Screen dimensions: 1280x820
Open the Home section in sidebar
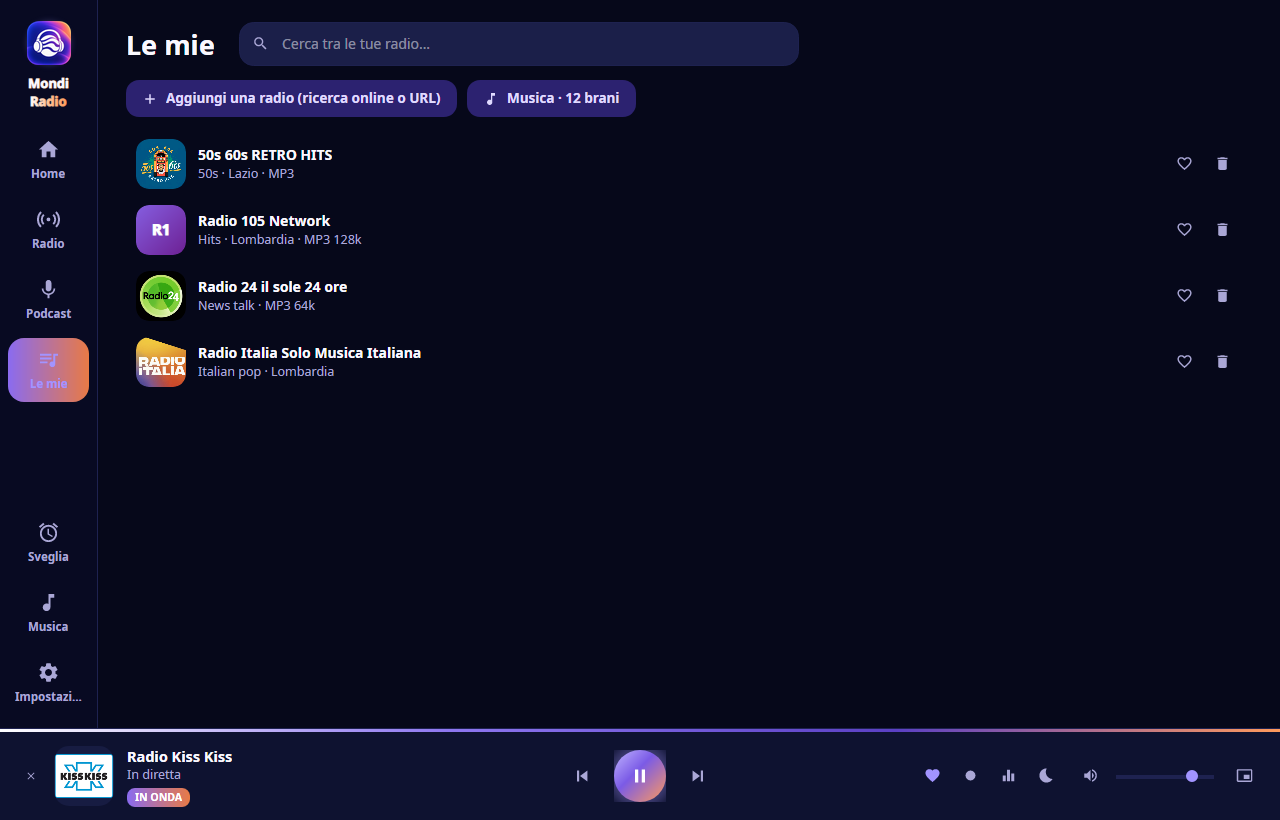tap(48, 160)
